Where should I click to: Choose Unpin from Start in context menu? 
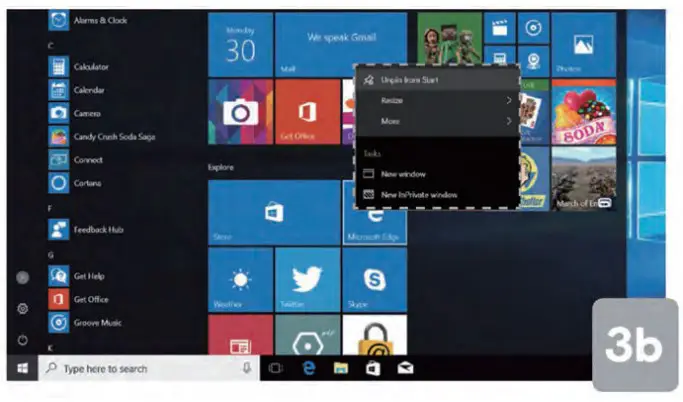(x=438, y=80)
